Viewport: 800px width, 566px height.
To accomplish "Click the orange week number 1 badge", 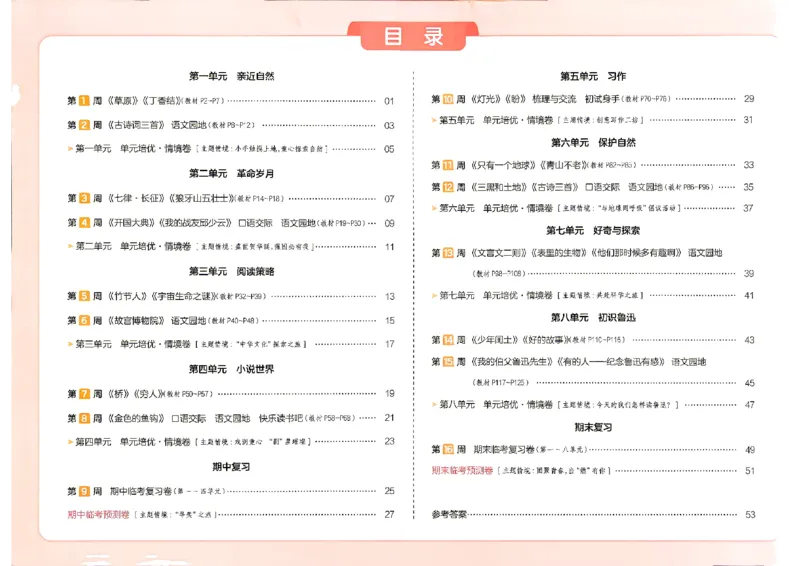I will click(x=84, y=101).
